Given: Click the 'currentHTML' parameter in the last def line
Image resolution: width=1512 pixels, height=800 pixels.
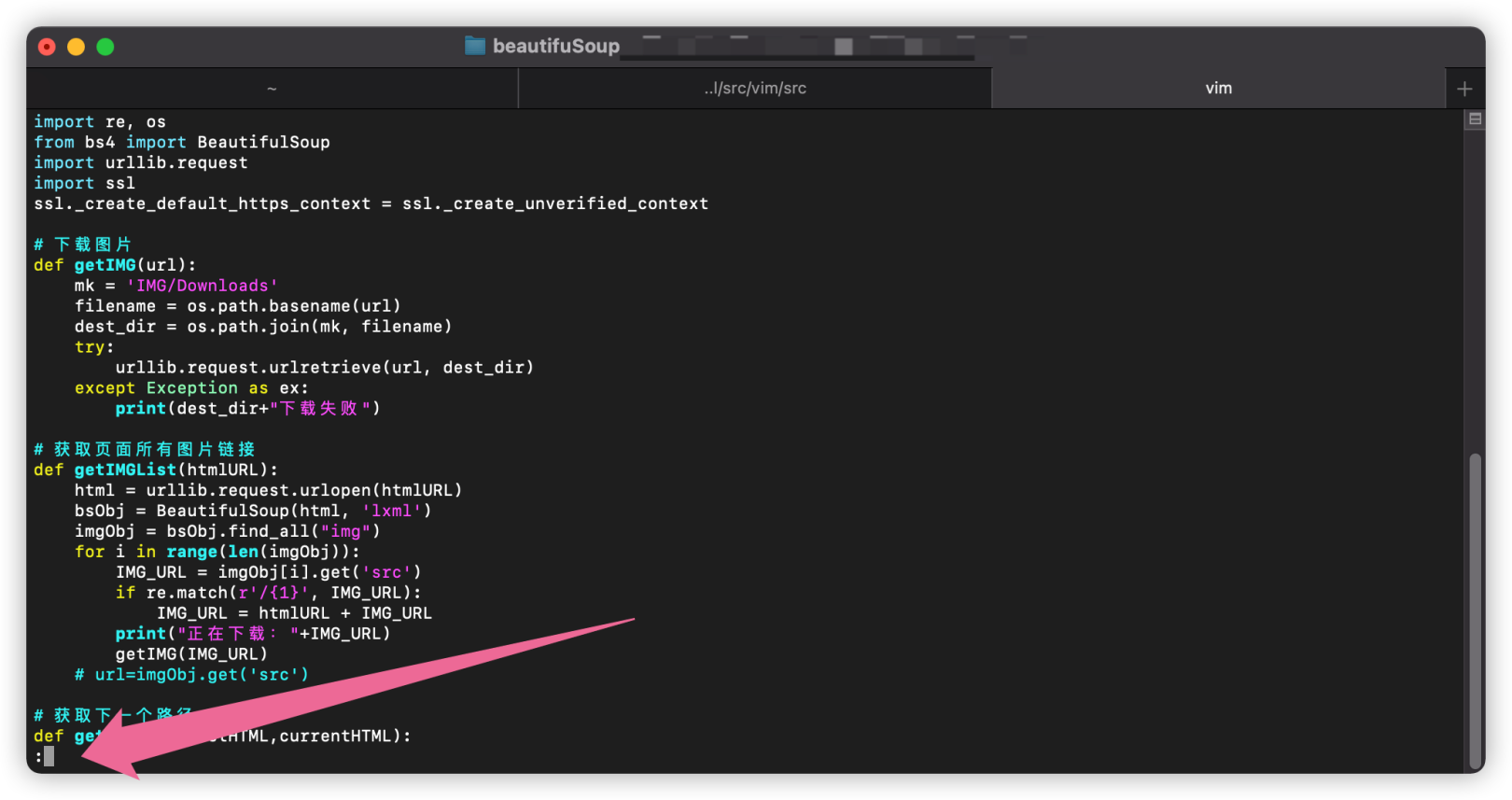Looking at the screenshot, I should click(335, 737).
